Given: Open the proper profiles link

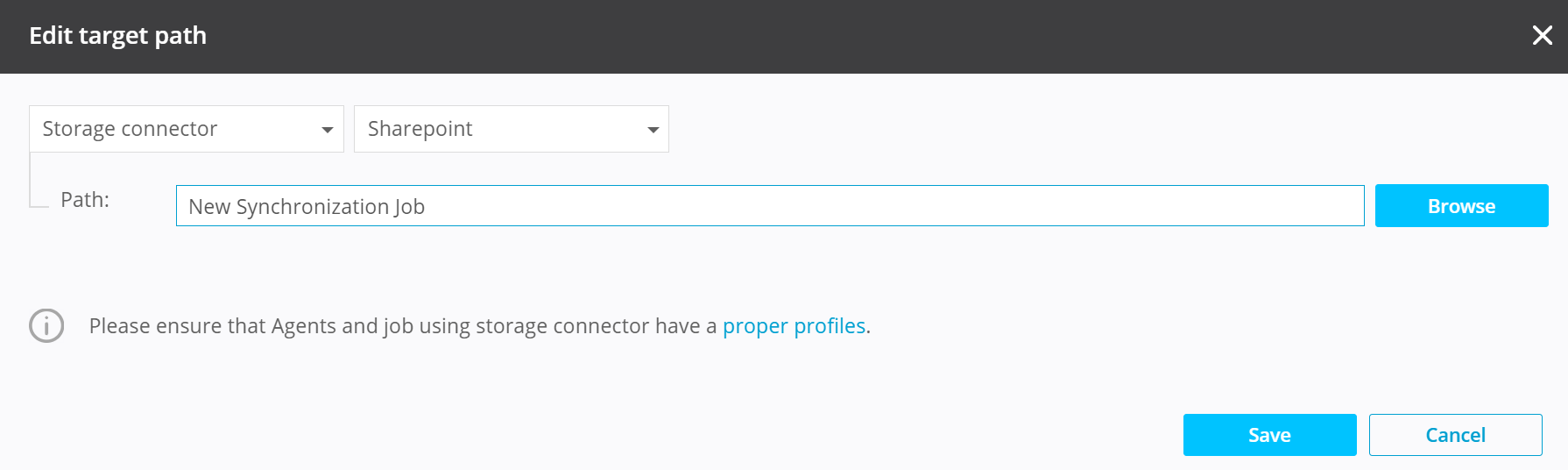Looking at the screenshot, I should [x=794, y=326].
